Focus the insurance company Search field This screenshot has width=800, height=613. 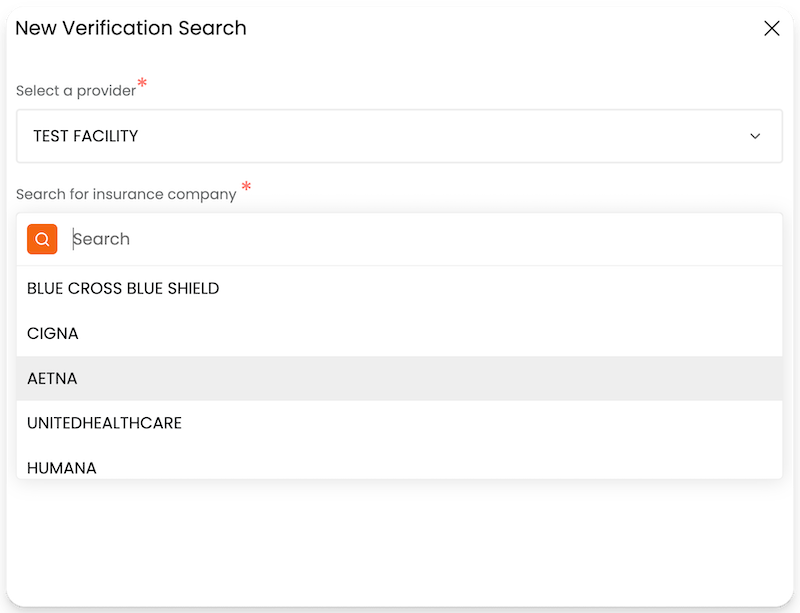pyautogui.click(x=420, y=239)
